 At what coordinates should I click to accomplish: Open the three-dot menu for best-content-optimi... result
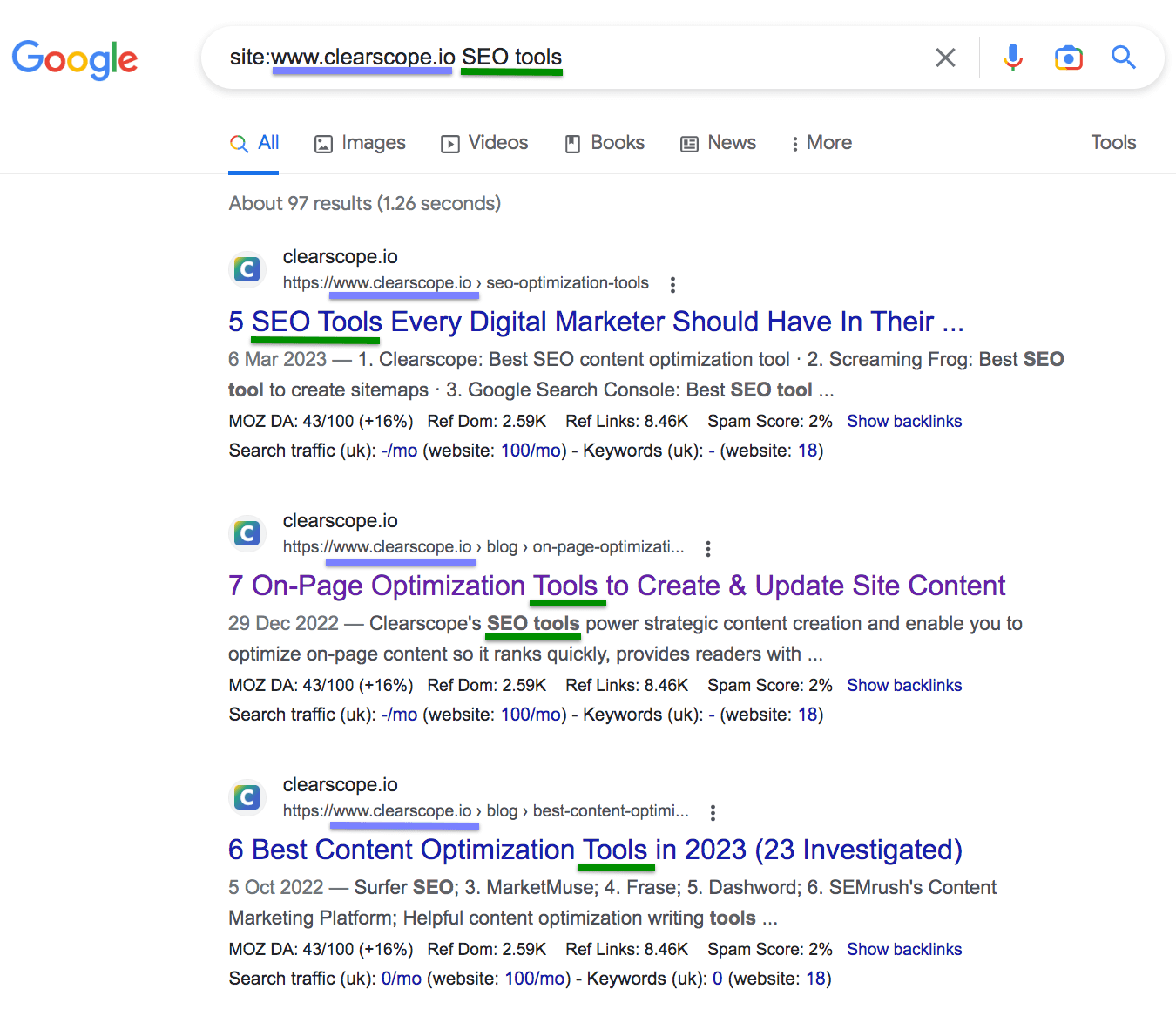click(713, 812)
